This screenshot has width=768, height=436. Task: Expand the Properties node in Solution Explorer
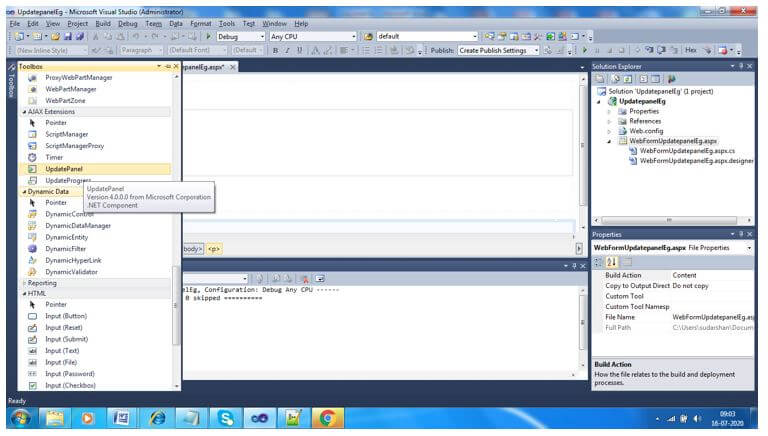609,112
